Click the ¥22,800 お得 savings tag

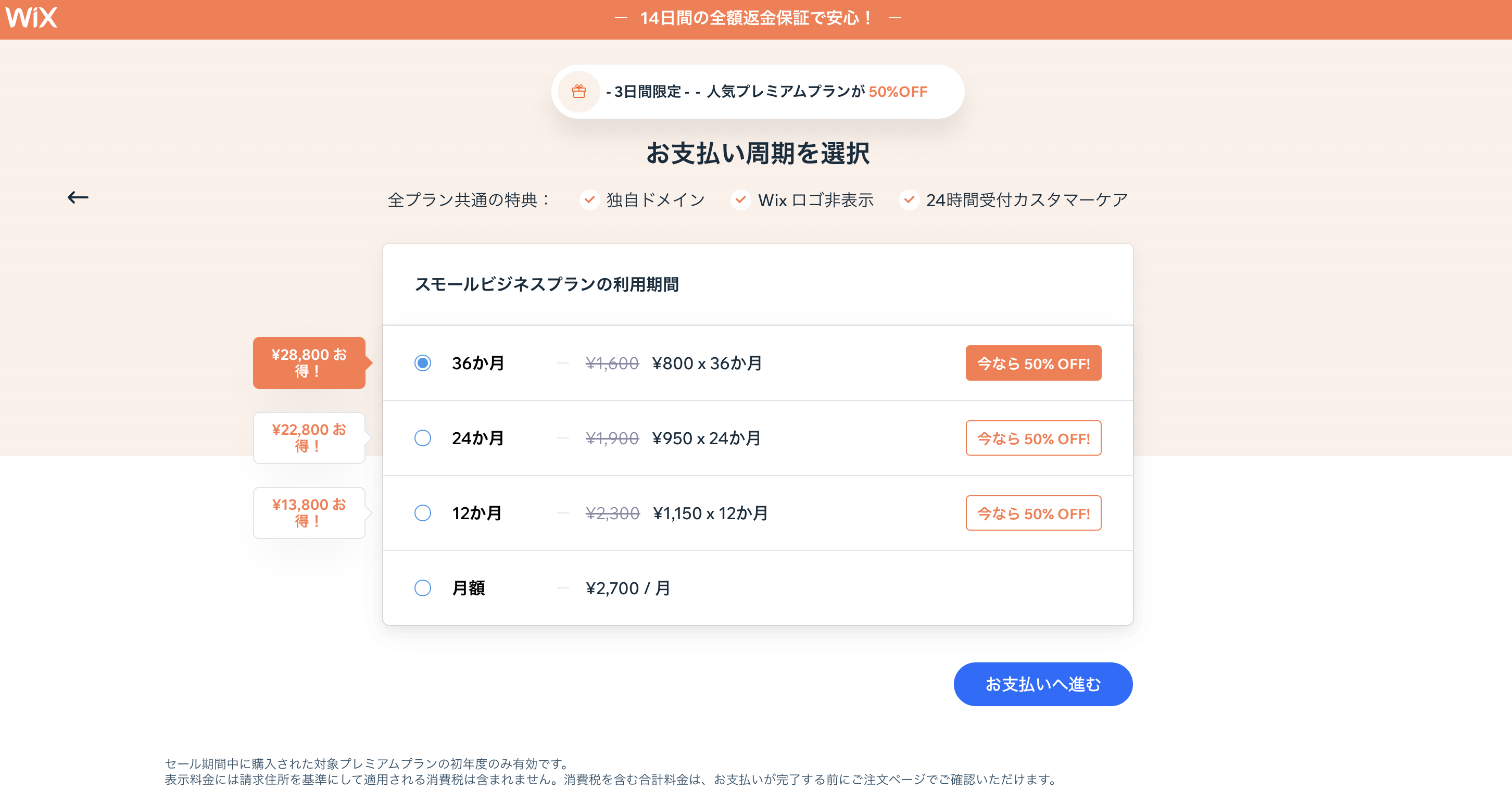(x=309, y=438)
